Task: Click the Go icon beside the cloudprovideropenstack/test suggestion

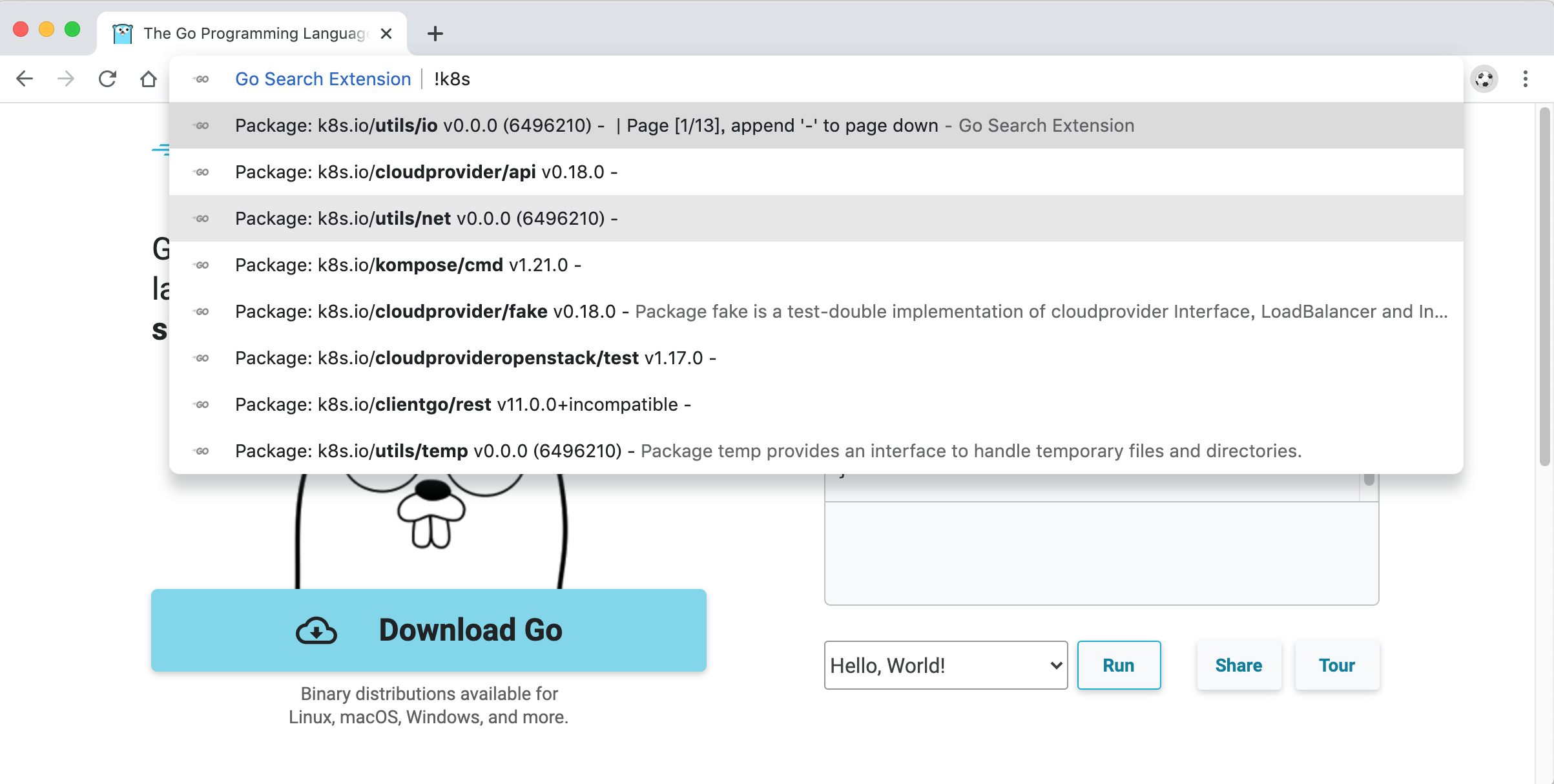Action: pos(202,358)
